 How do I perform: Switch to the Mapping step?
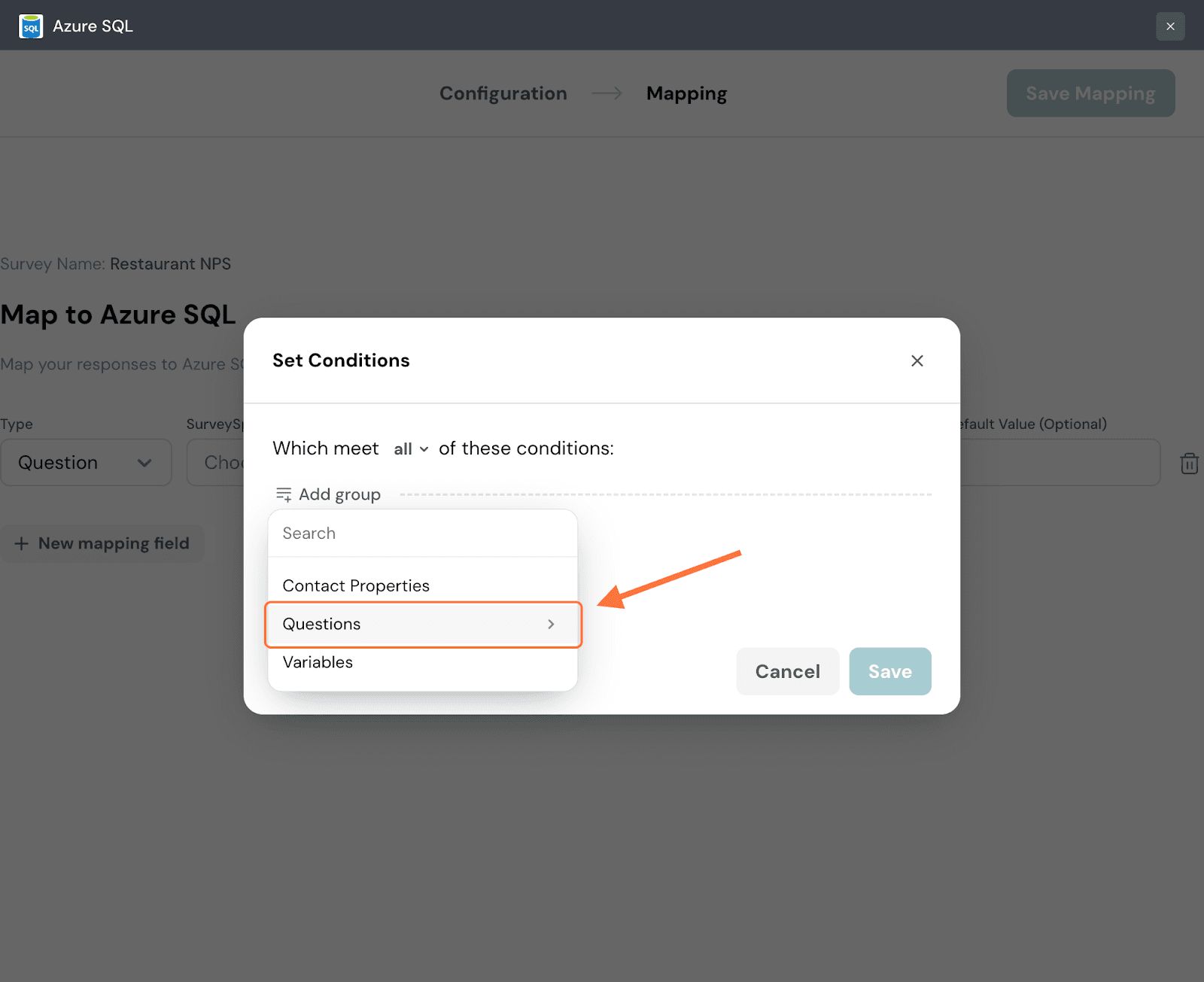[x=686, y=93]
